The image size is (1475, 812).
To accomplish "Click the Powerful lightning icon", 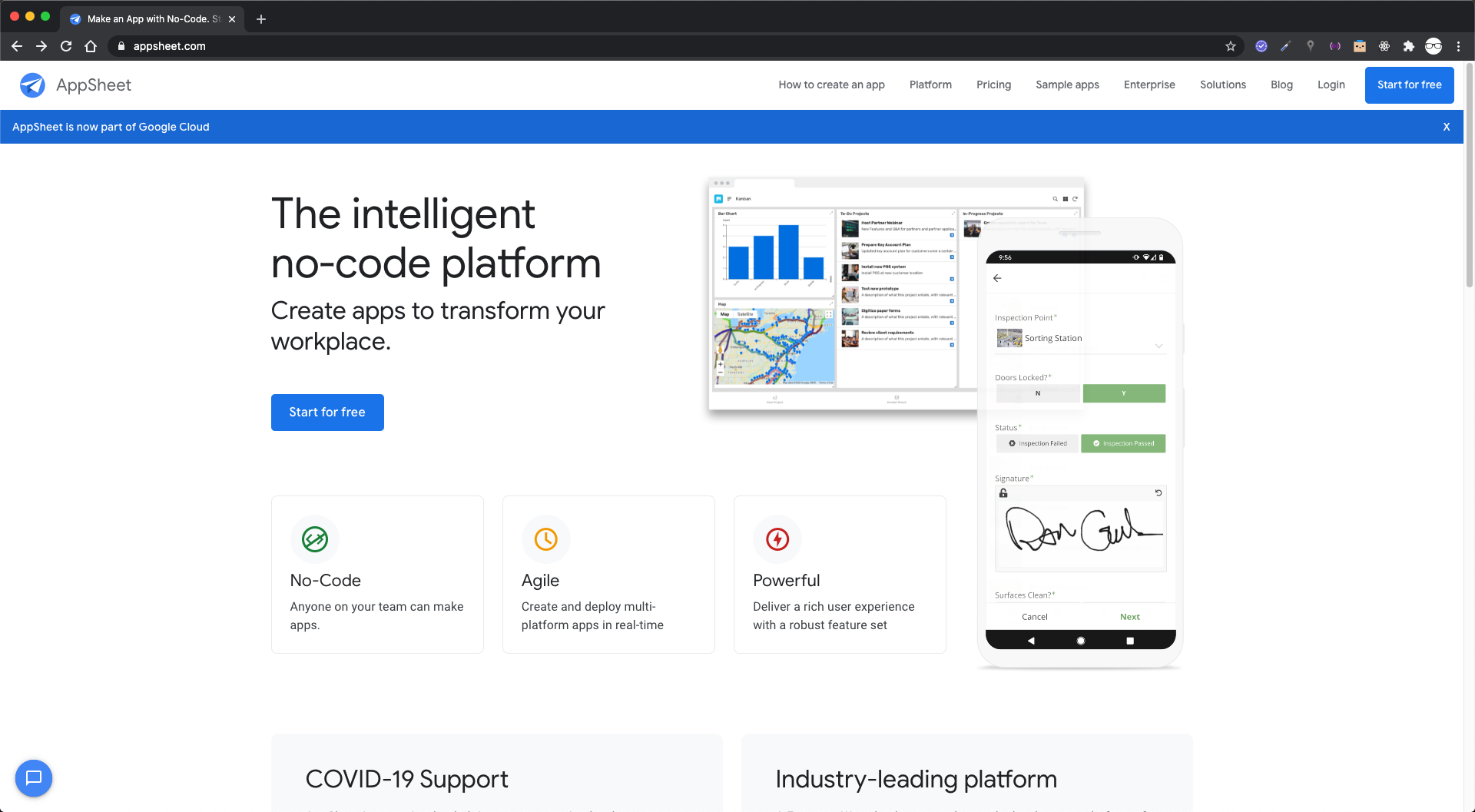I will (777, 539).
